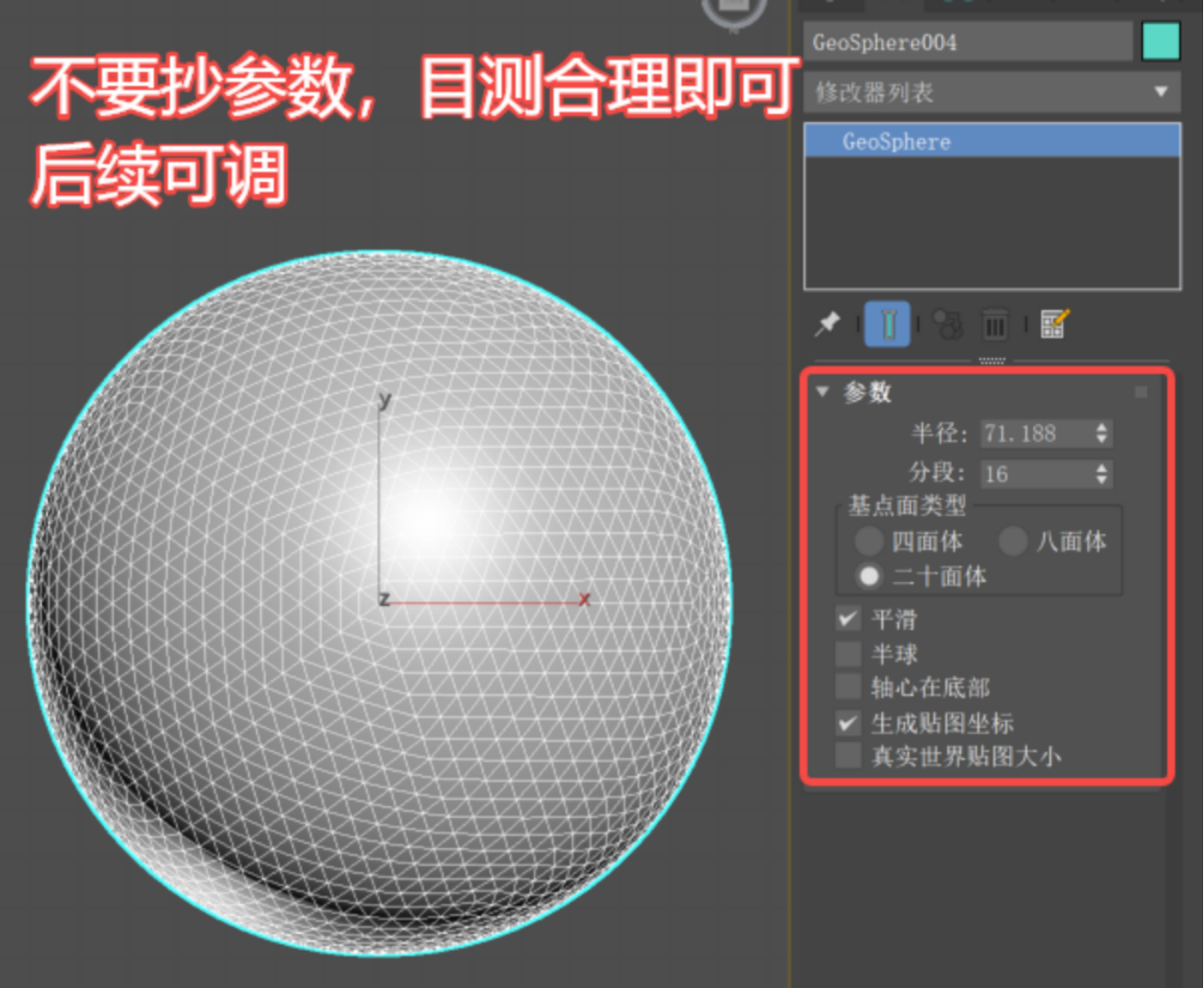Select the 八面体 base type radio button
Viewport: 1204px width, 988px height.
tap(1013, 541)
